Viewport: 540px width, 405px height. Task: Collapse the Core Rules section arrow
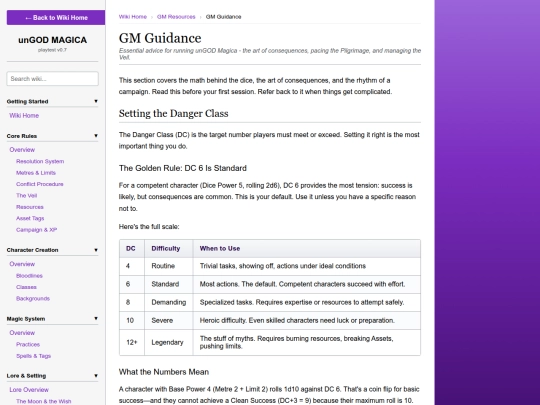96,136
